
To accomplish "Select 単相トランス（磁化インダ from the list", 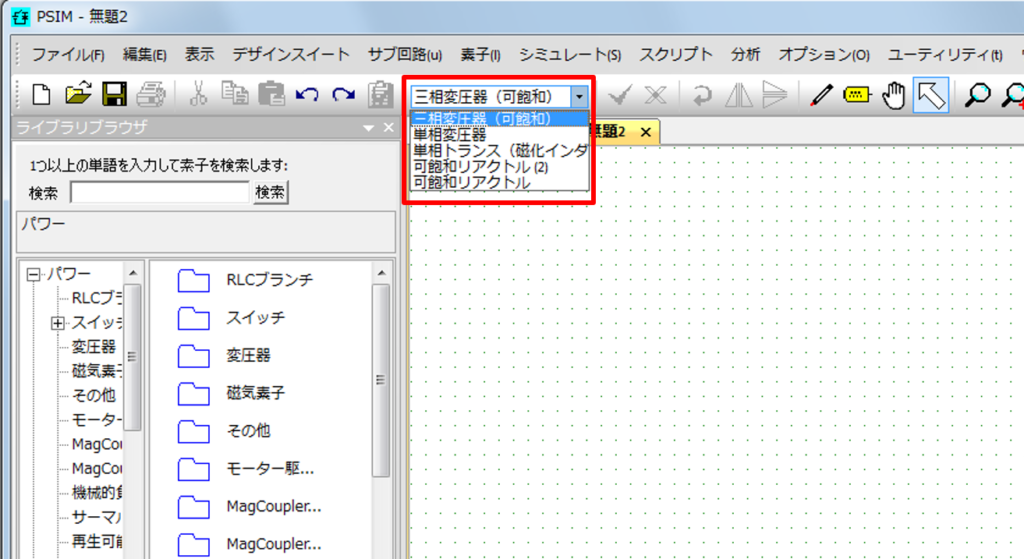I will pos(500,151).
